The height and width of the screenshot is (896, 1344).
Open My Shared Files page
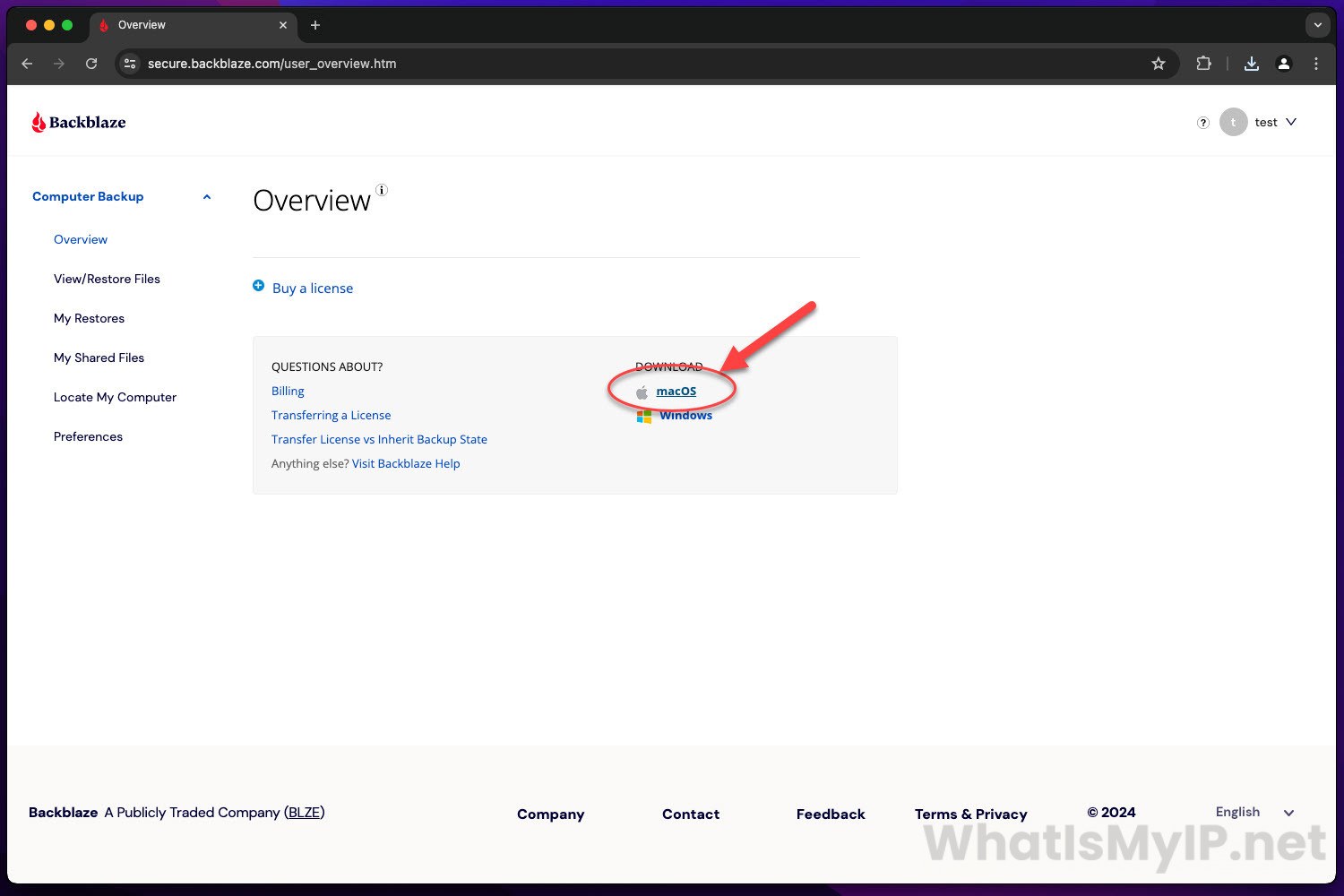pos(99,358)
